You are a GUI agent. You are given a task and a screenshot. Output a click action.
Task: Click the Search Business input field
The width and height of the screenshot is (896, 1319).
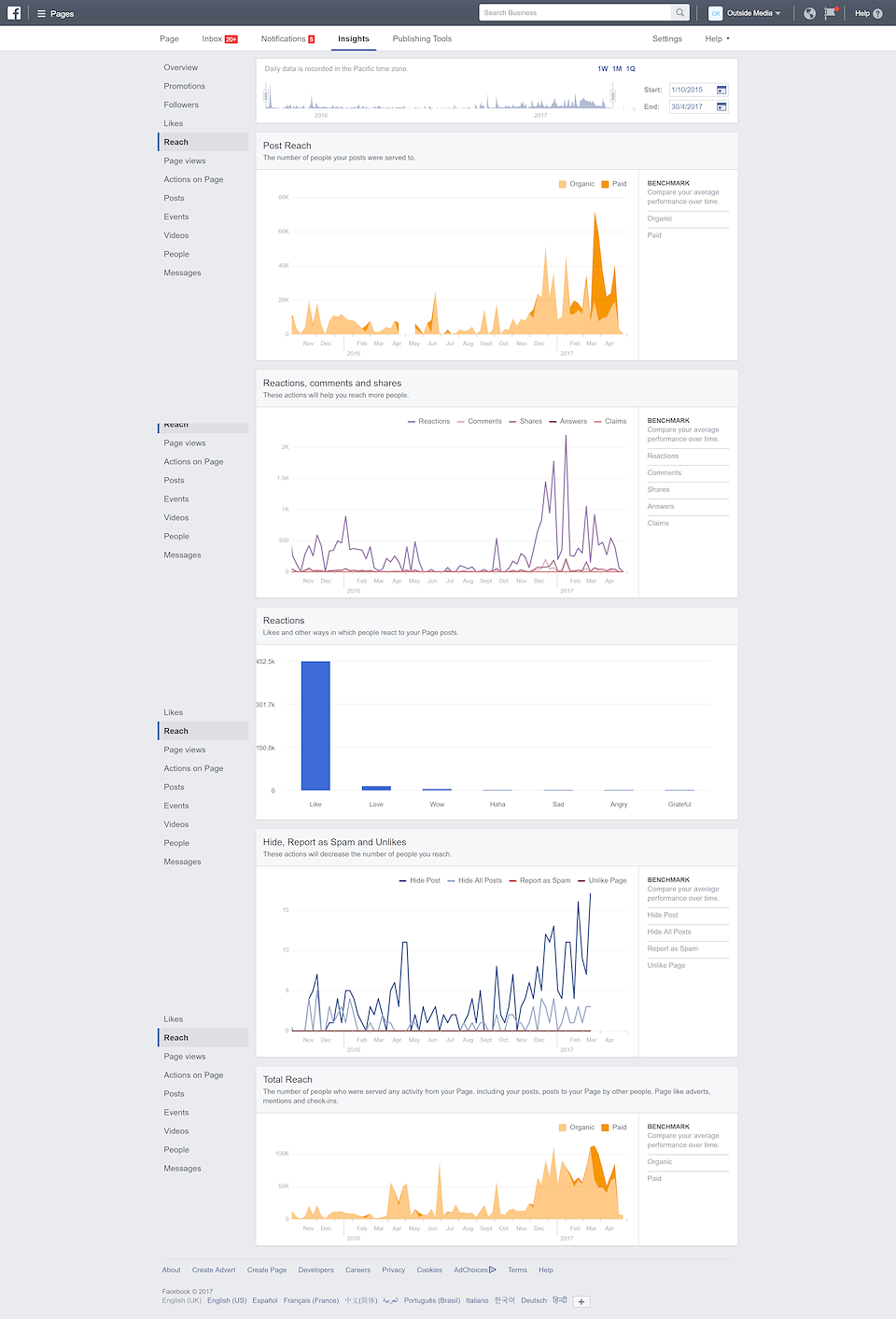[576, 13]
